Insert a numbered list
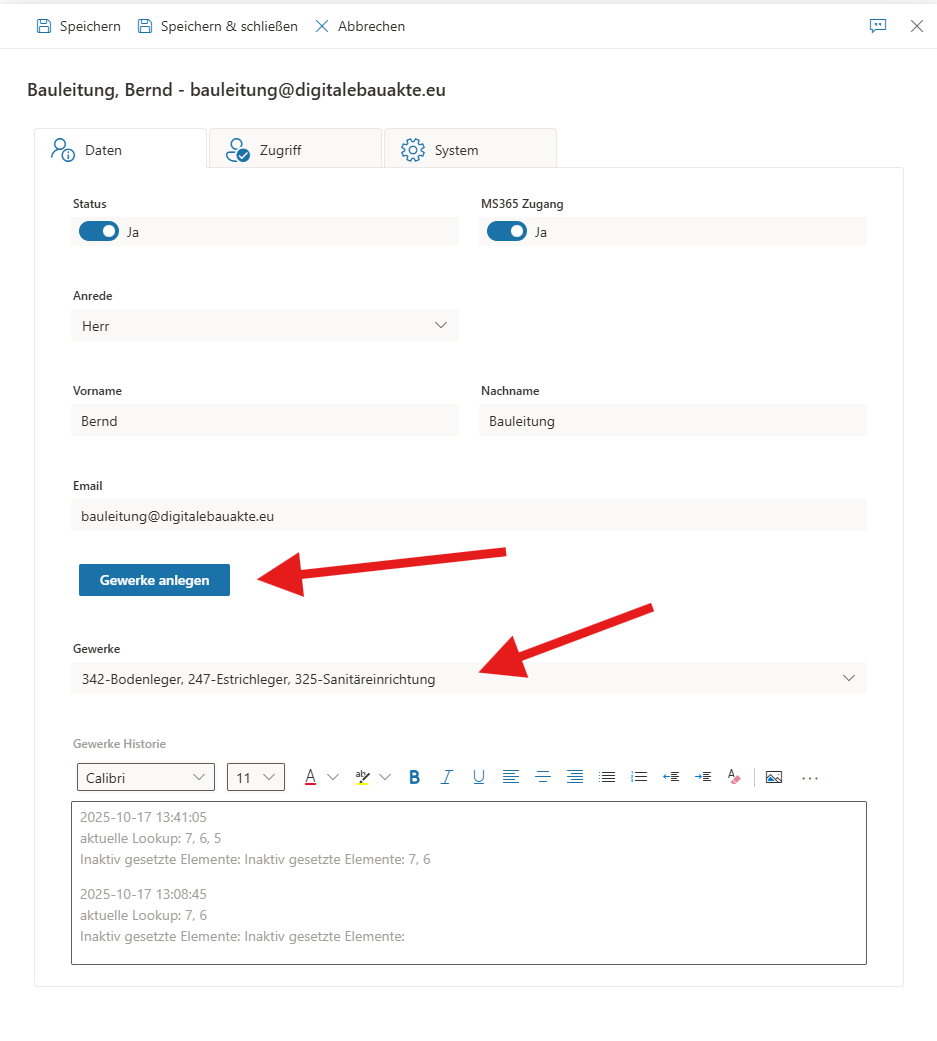 (x=639, y=777)
